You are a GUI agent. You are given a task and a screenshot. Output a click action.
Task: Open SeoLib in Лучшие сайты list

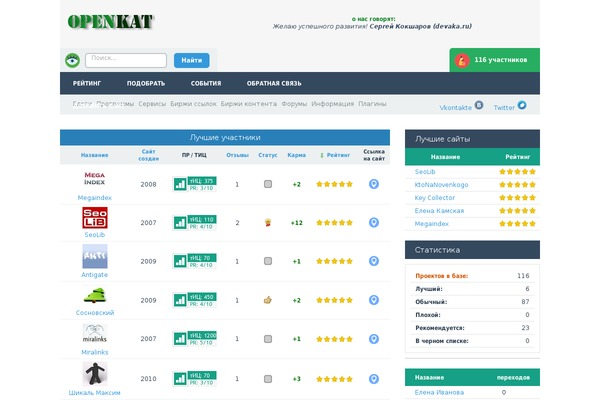tap(425, 172)
